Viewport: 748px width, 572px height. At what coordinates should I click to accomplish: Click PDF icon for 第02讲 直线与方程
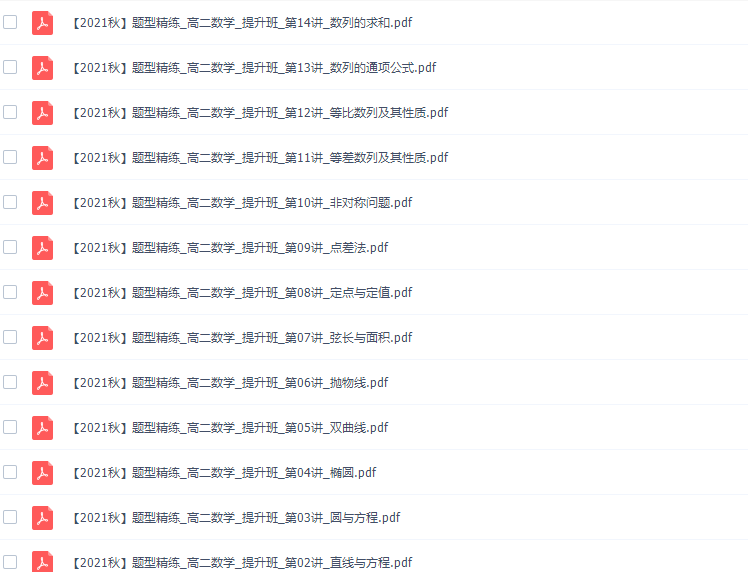[x=42, y=562]
